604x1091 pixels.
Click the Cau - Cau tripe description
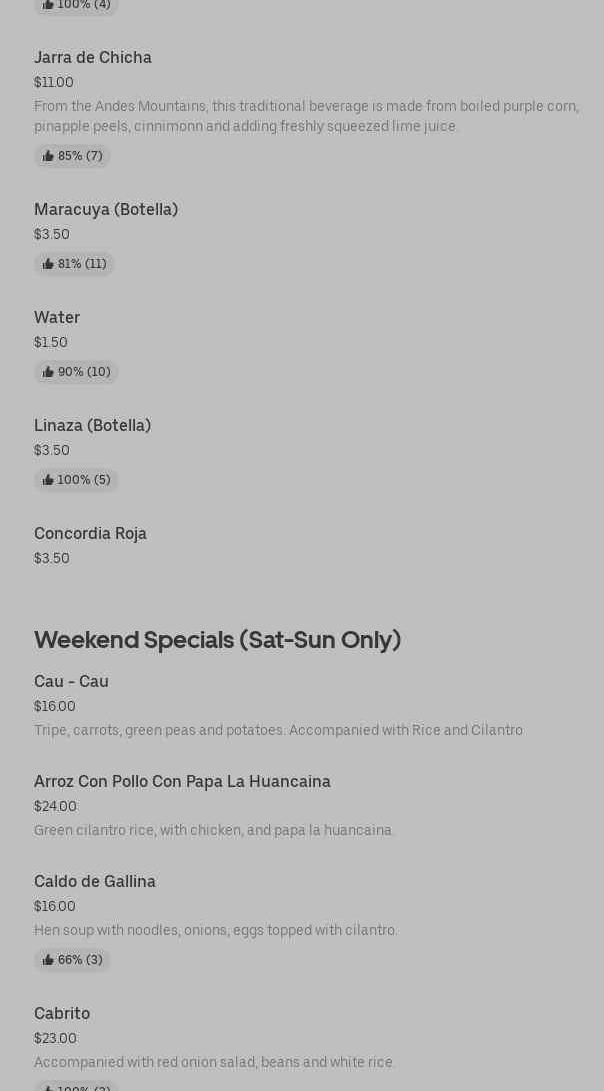click(278, 731)
